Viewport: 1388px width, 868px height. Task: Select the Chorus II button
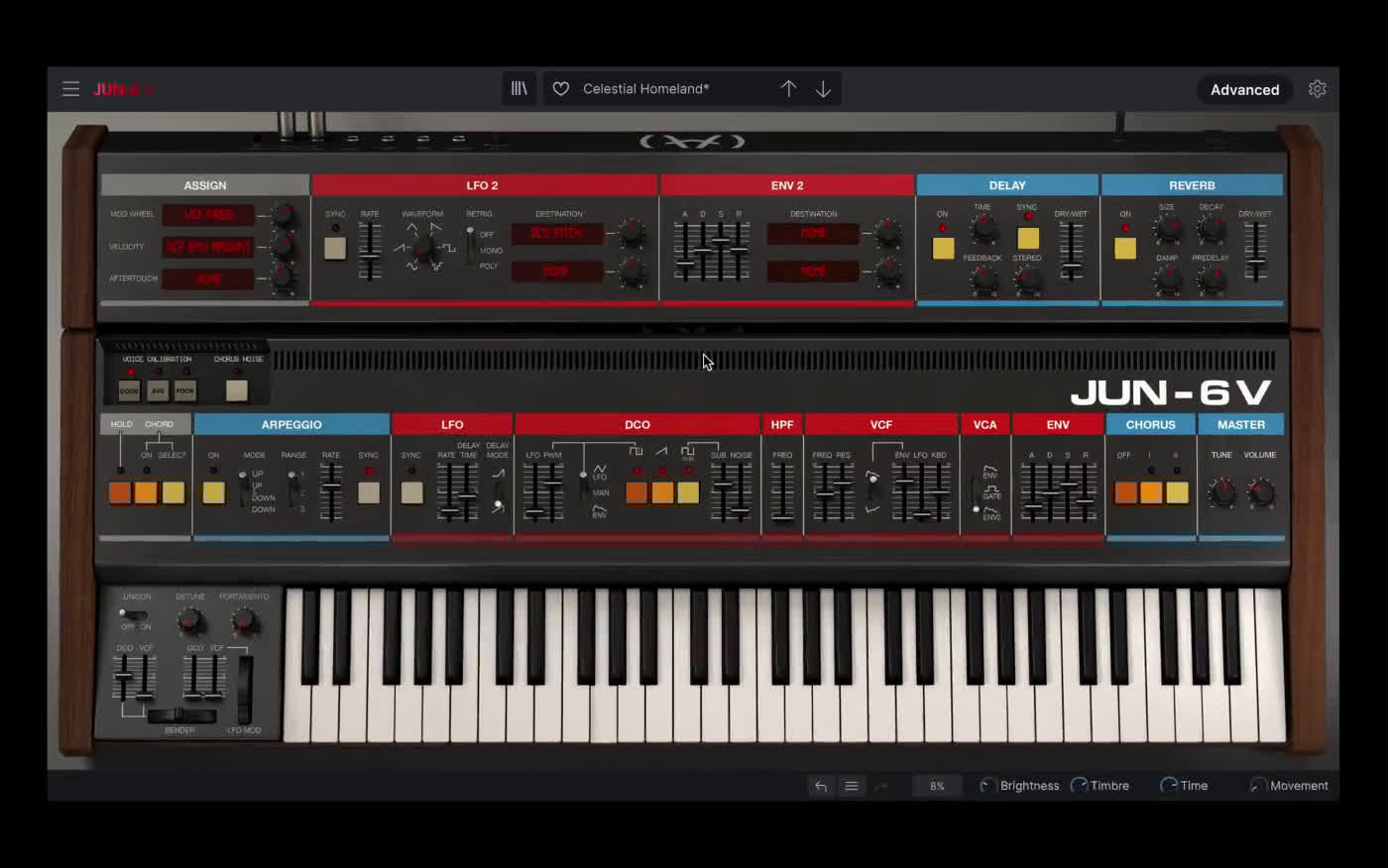coord(1177,492)
